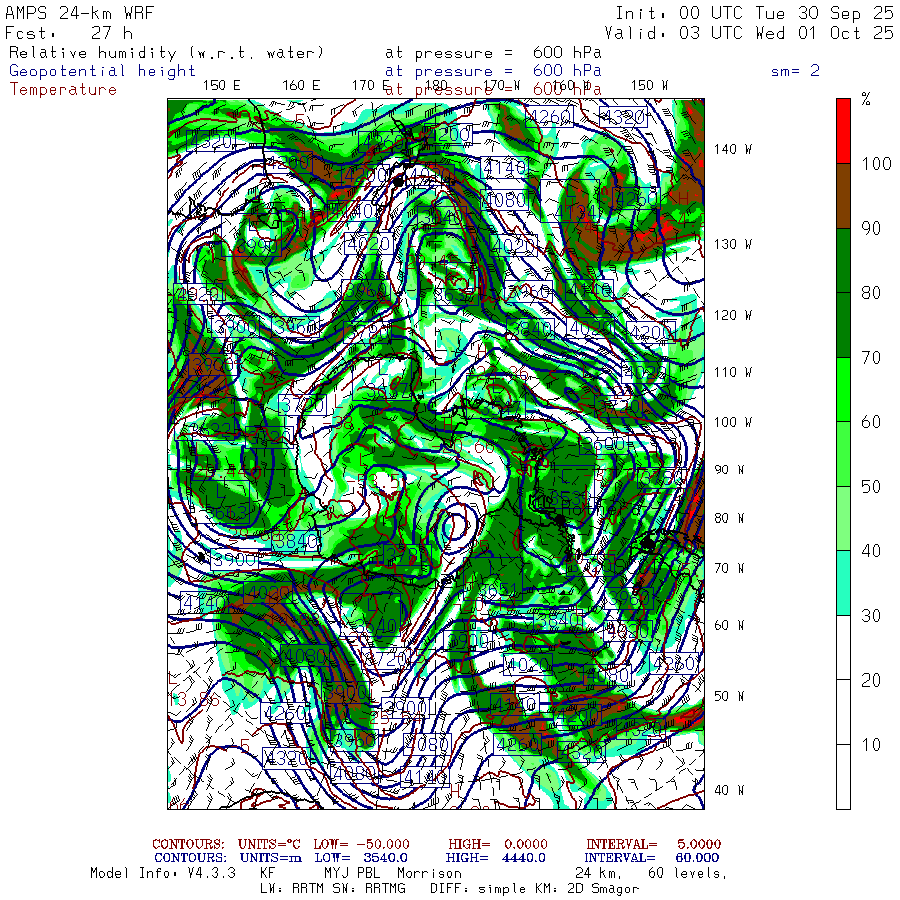Click the 'Init: 00 UTC Tue 30 Sep 25' text
Image resolution: width=900 pixels, height=900 pixels.
click(754, 14)
